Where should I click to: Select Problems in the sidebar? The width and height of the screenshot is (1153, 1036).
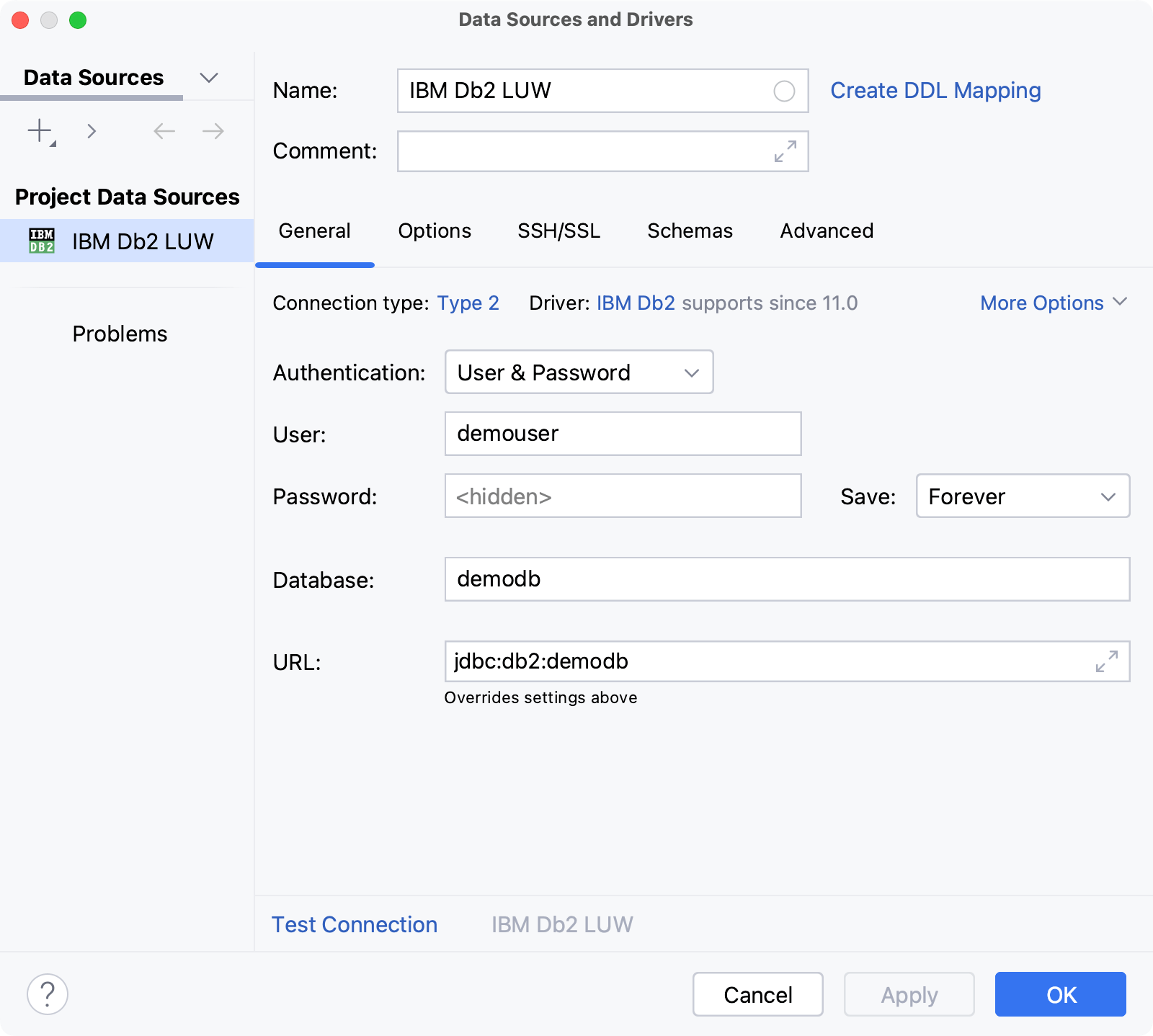[119, 333]
